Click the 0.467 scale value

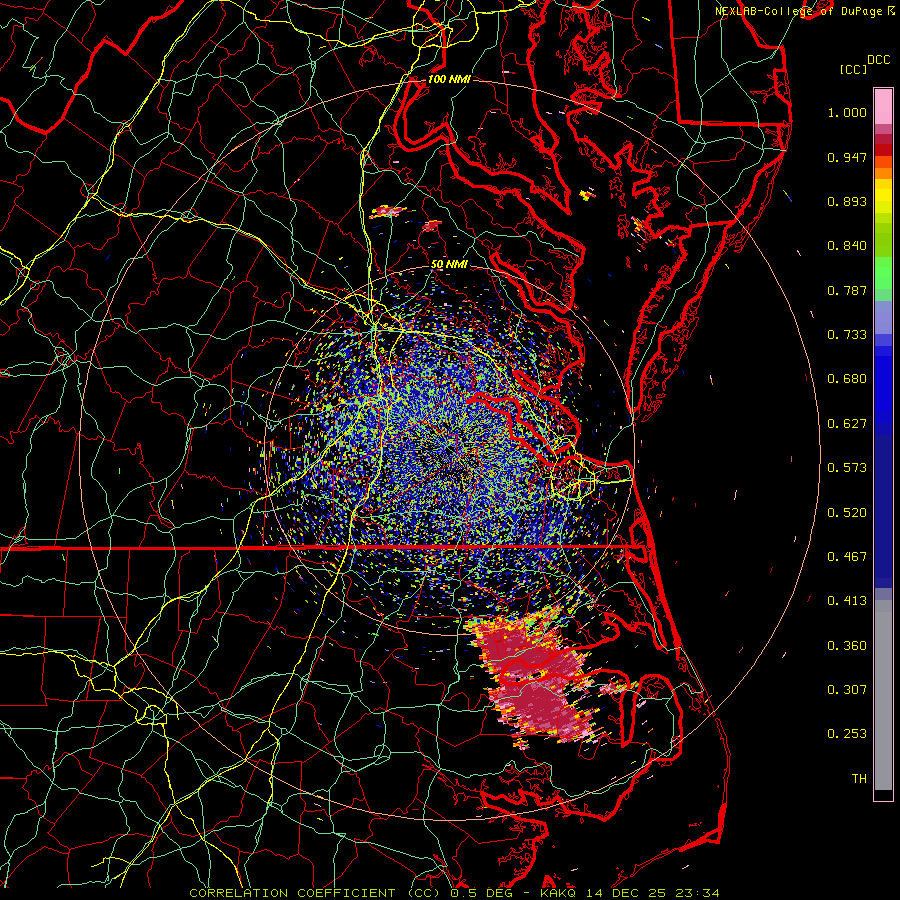click(847, 557)
